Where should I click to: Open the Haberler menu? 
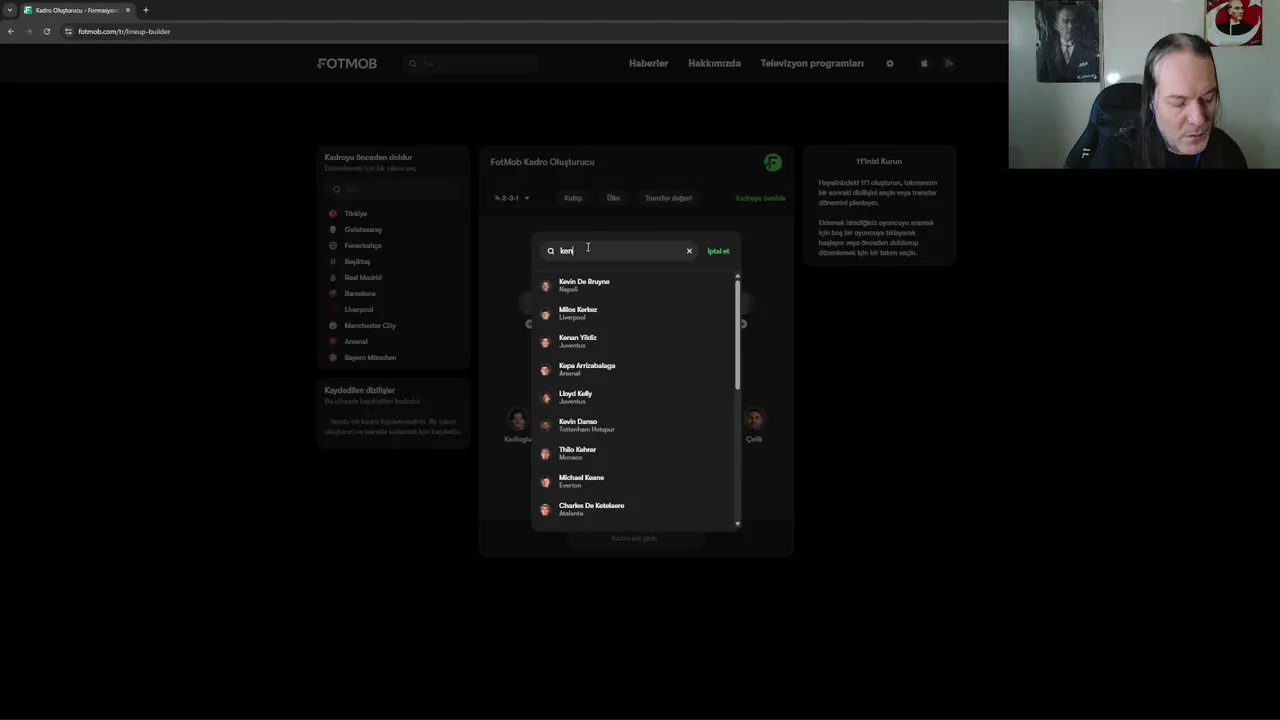[648, 63]
